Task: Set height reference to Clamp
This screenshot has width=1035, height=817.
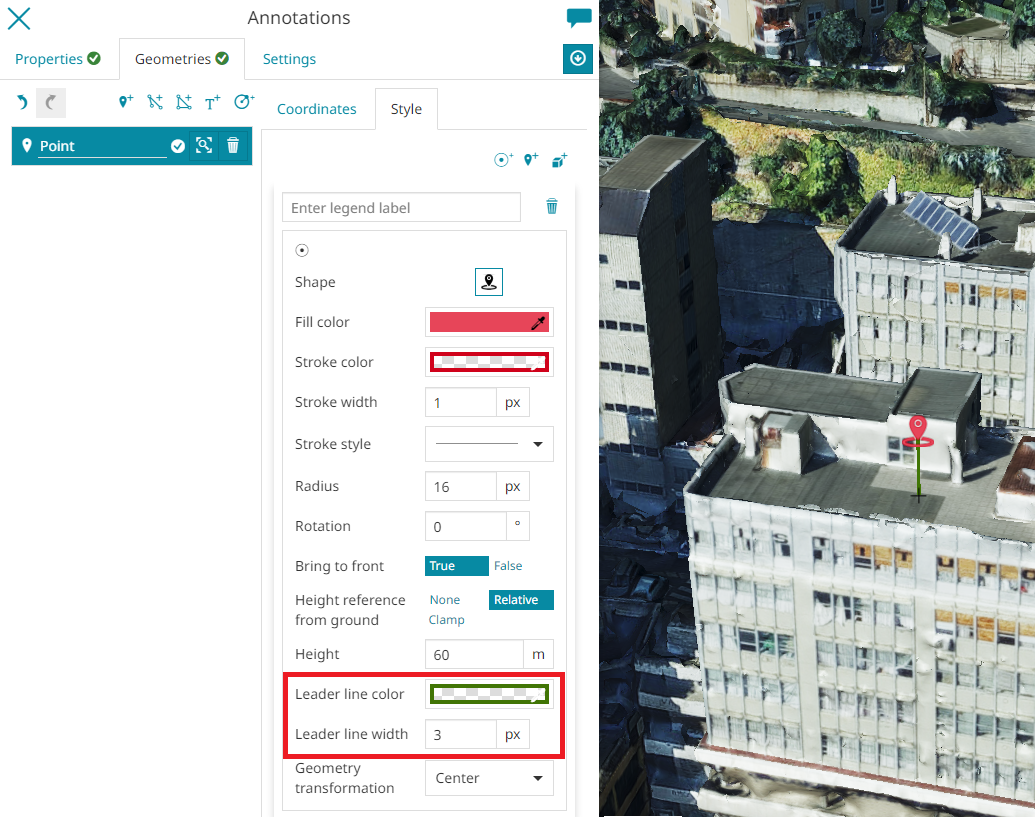Action: tap(446, 620)
